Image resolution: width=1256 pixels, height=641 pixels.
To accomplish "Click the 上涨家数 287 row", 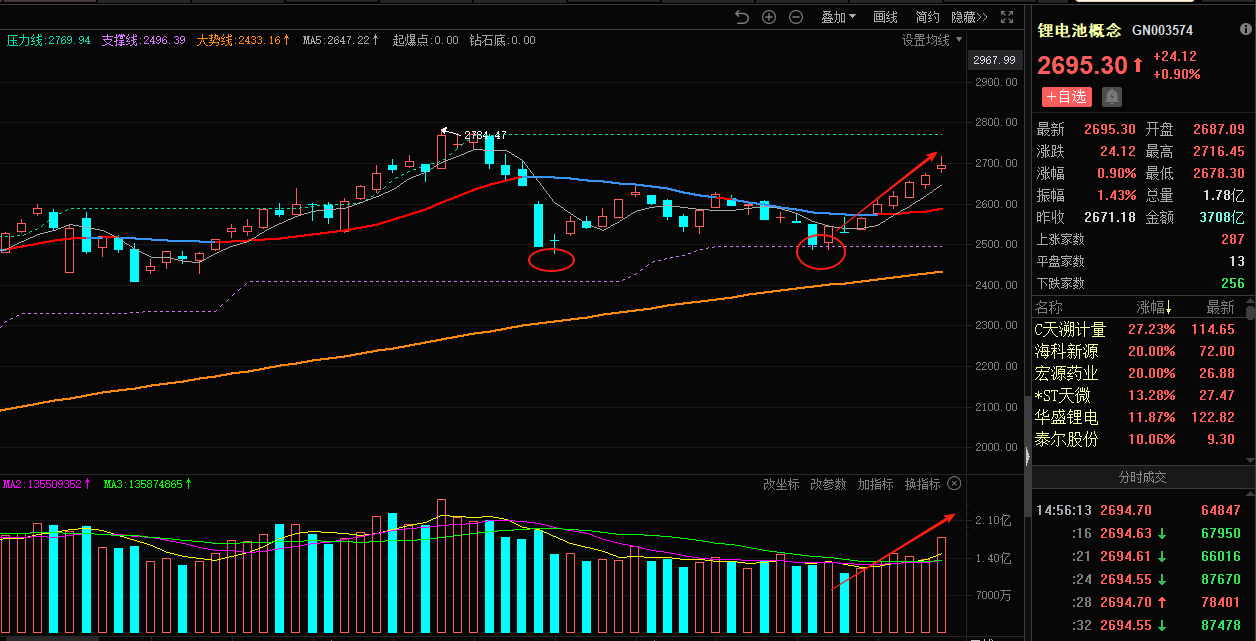I will [1141, 240].
